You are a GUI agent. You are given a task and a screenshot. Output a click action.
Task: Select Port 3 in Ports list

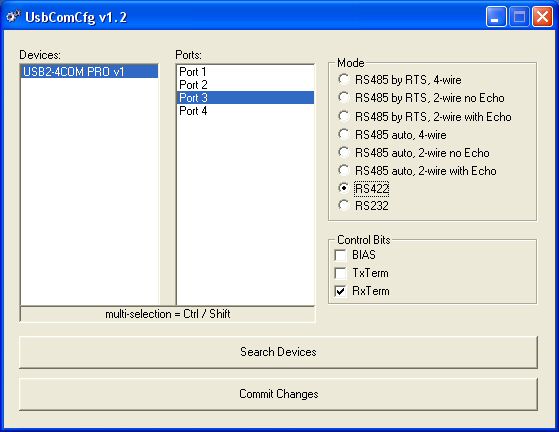tap(245, 98)
